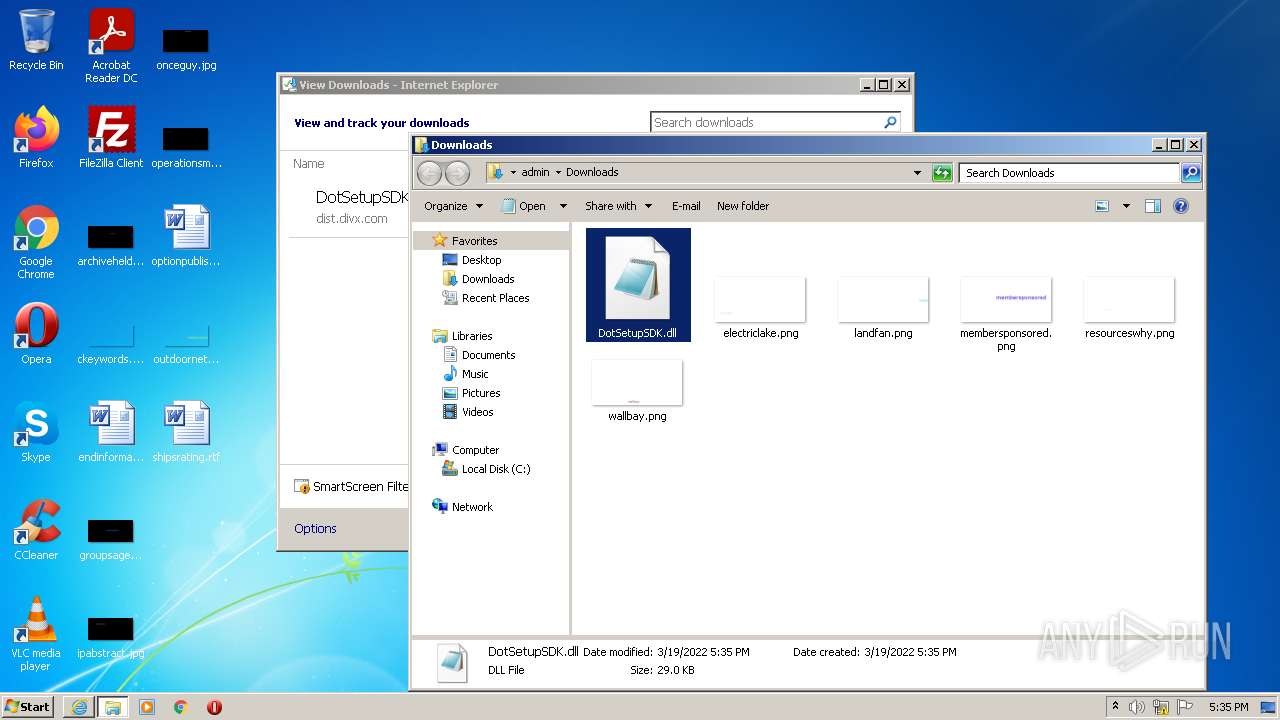Open the Organize dropdown menu
The width and height of the screenshot is (1280, 720).
click(453, 206)
